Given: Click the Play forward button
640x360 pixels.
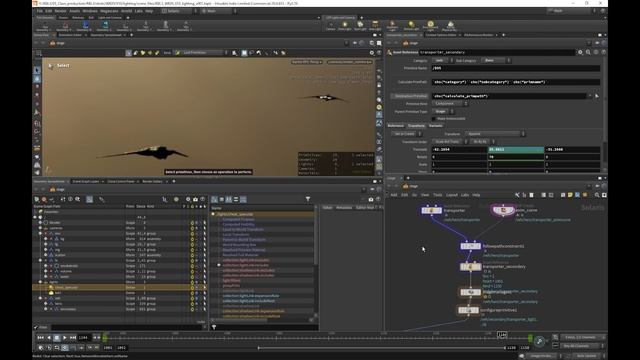Looking at the screenshot, I should click(65, 338).
